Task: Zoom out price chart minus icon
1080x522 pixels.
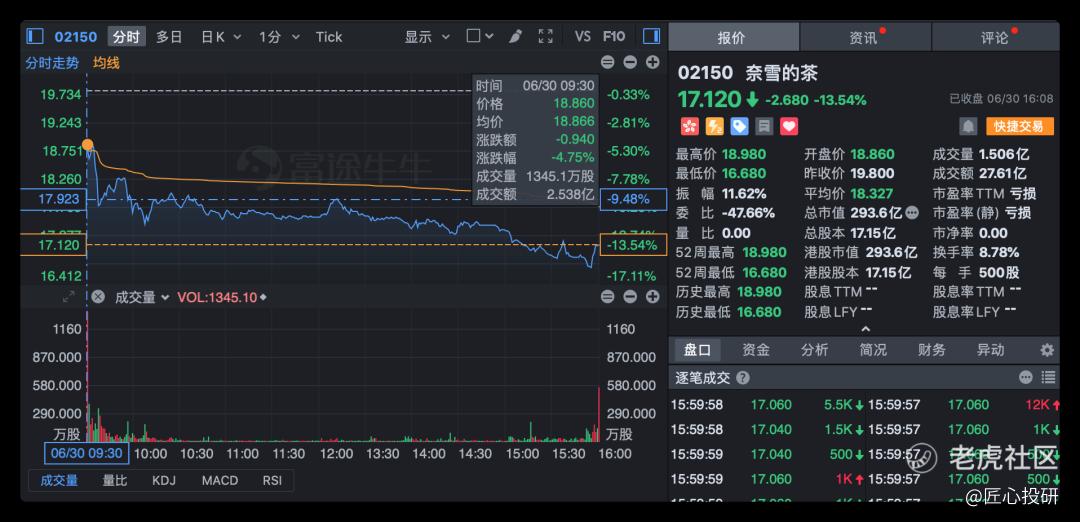Action: pyautogui.click(x=630, y=63)
